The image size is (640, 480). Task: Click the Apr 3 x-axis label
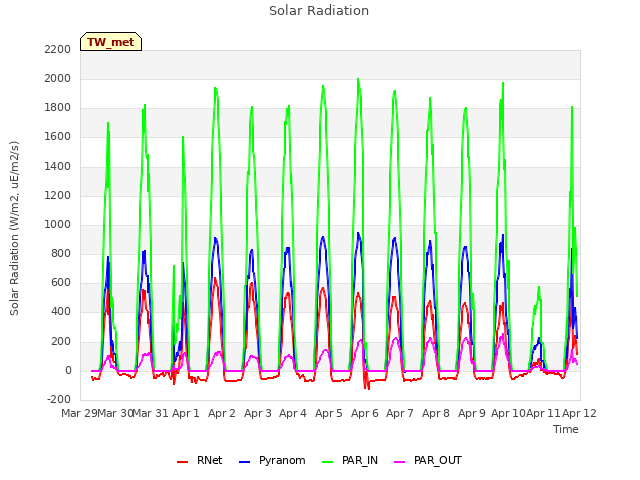[x=258, y=413]
